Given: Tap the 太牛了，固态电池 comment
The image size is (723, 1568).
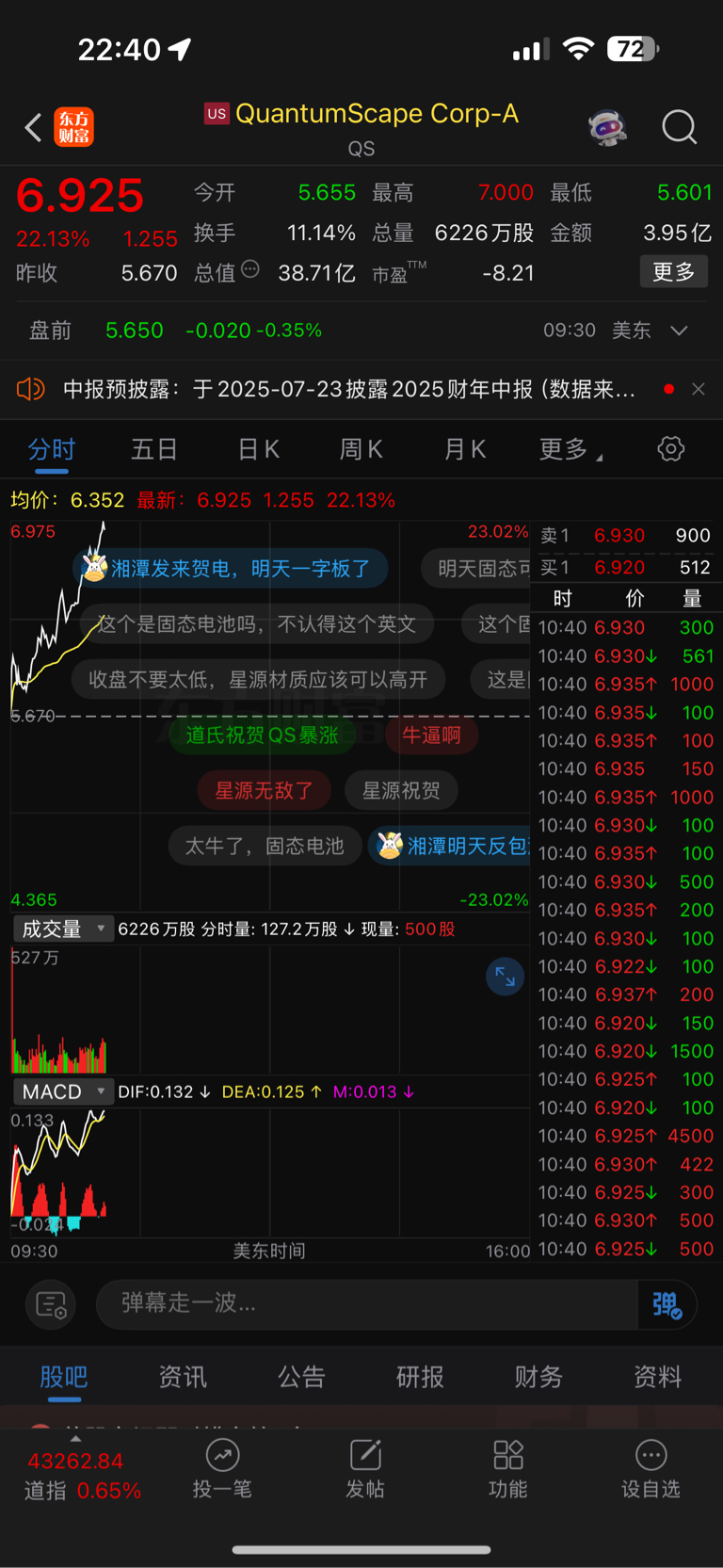Looking at the screenshot, I should (x=265, y=847).
